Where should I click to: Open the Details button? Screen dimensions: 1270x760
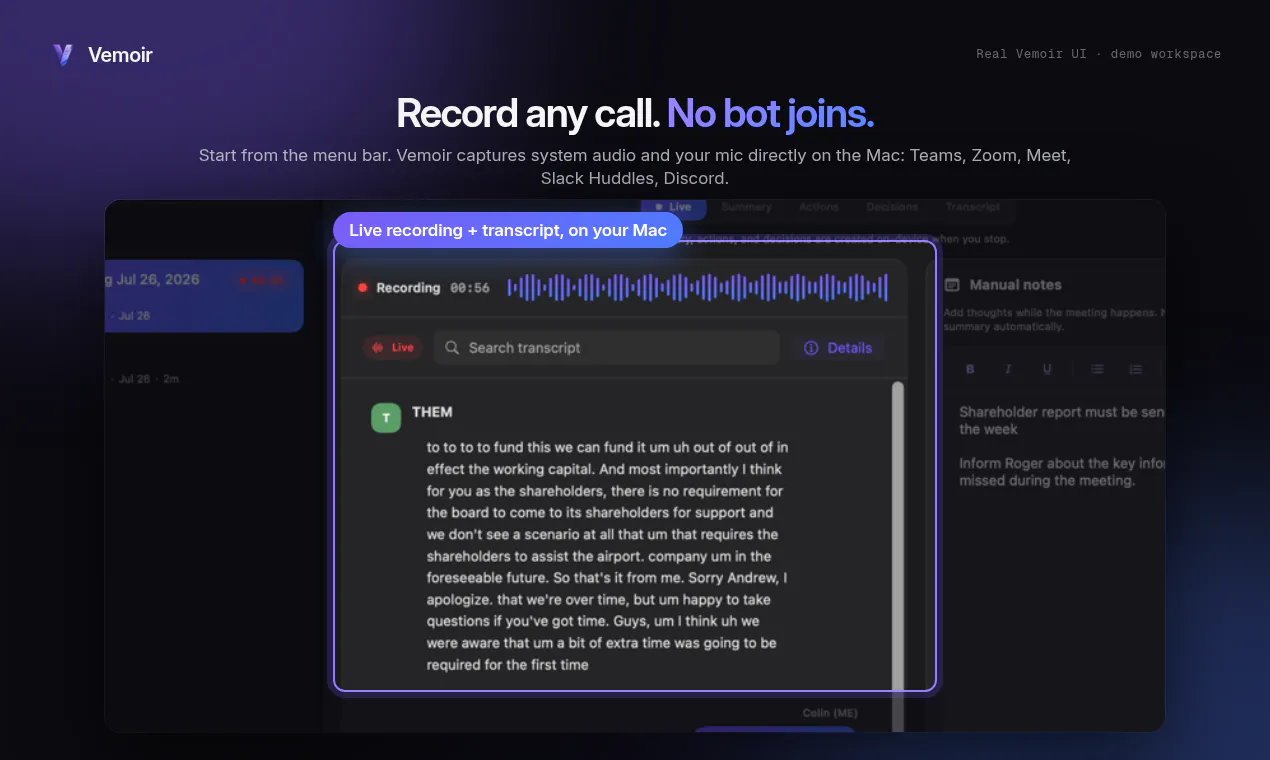click(838, 348)
